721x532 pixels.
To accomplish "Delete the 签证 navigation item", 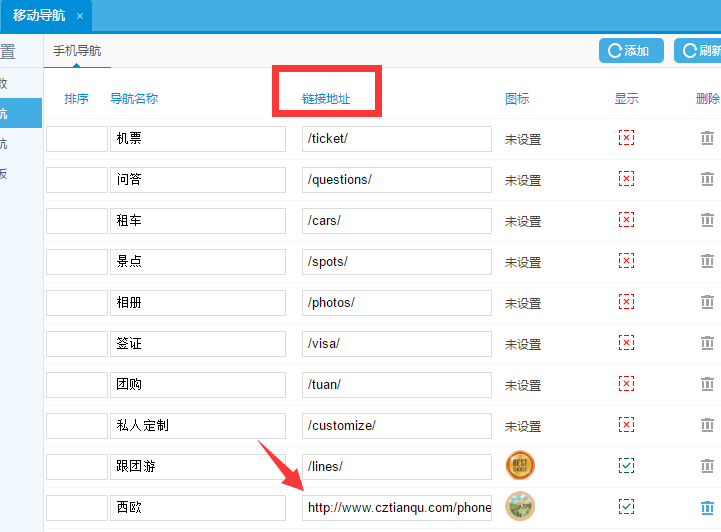I will click(707, 343).
